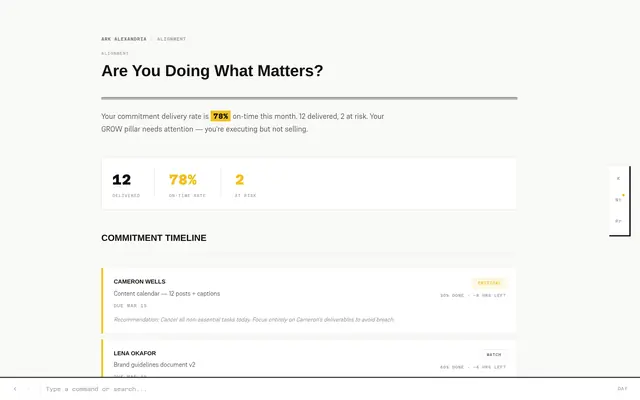Select the ALIGNMENT breadcrumb item
The height and width of the screenshot is (400, 640).
(x=171, y=39)
